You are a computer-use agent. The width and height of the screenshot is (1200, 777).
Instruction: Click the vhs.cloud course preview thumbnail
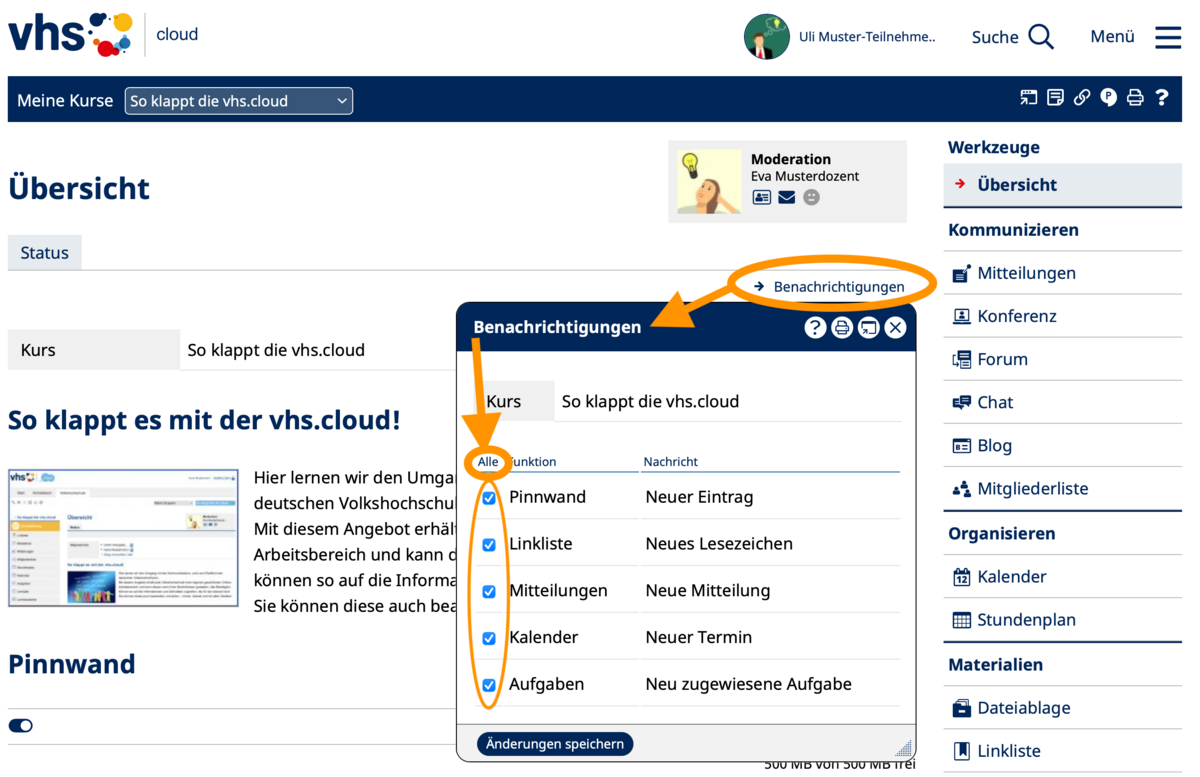pyautogui.click(x=123, y=537)
